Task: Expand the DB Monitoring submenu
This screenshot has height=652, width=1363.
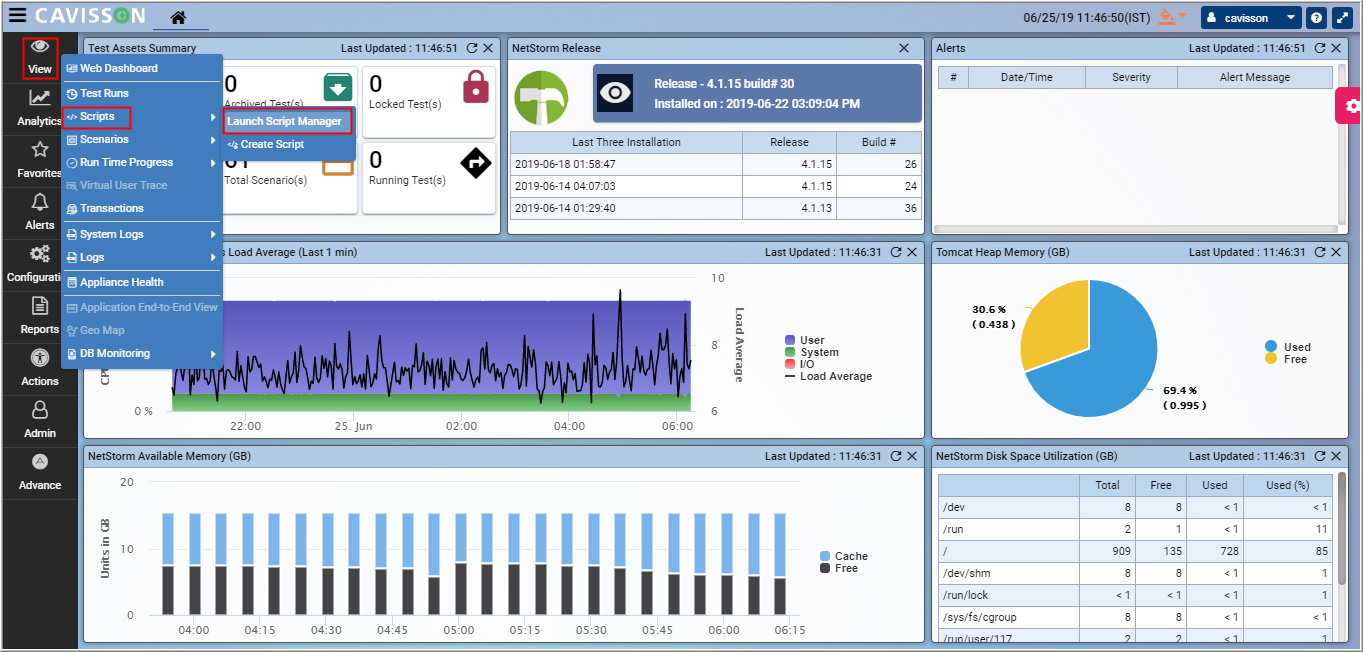Action: pyautogui.click(x=141, y=353)
